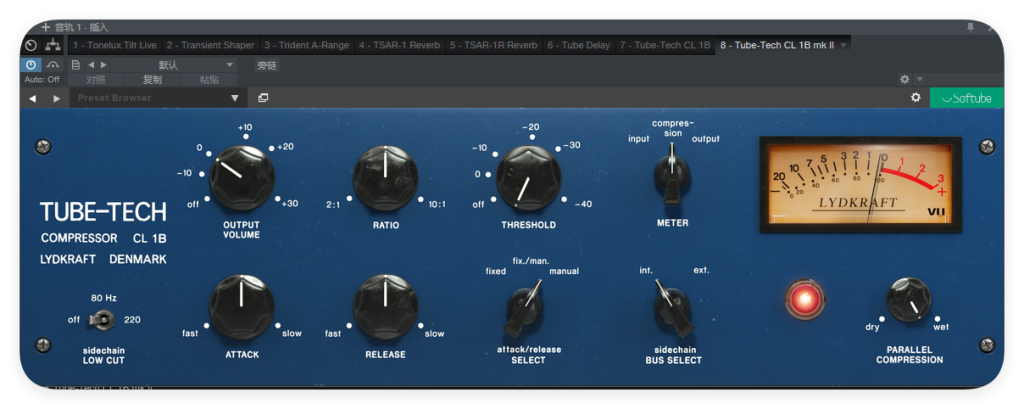Viewport: 1024px width, 409px height.
Task: Open the routing view icon
Action: pyautogui.click(x=53, y=45)
